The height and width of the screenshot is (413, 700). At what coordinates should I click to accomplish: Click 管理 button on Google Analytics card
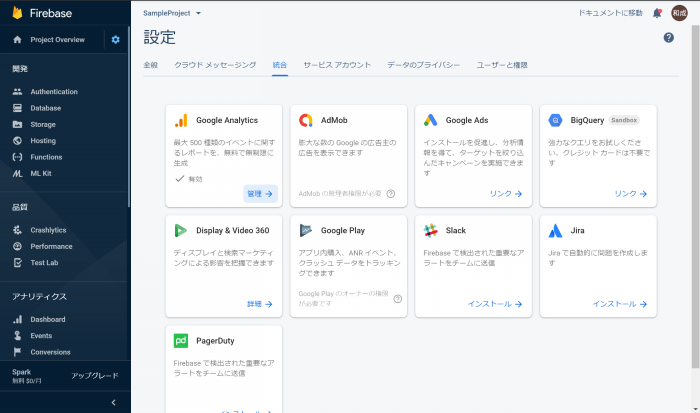[260, 194]
